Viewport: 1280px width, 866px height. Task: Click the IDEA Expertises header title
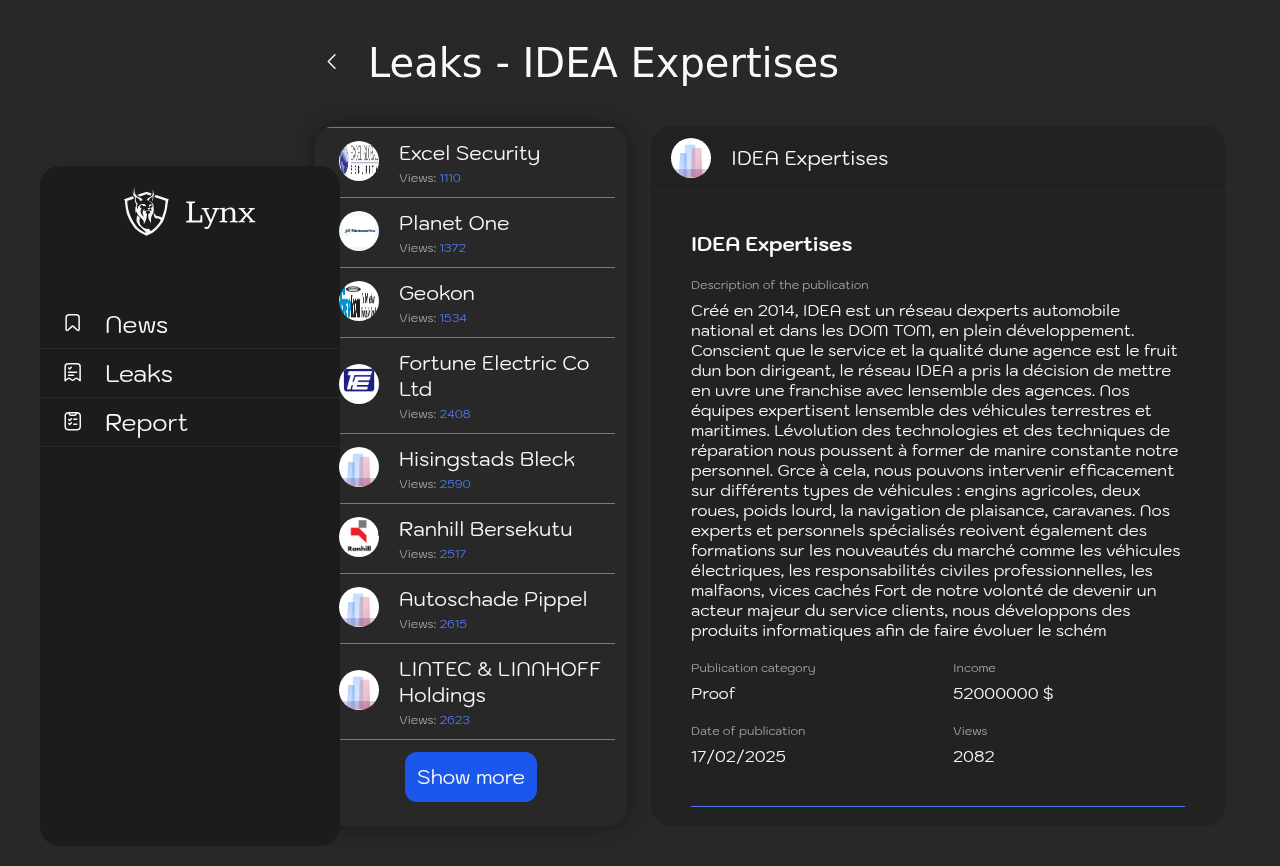pyautogui.click(x=809, y=158)
